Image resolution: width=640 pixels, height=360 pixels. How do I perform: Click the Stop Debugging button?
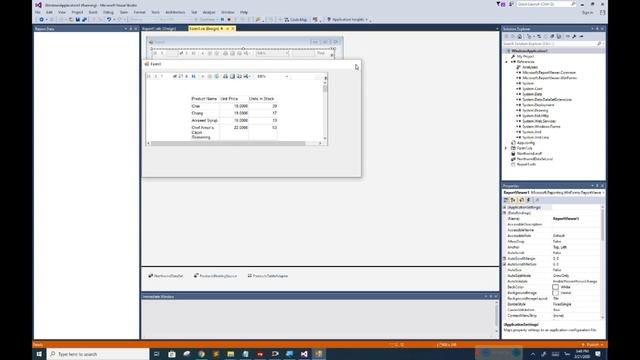pos(229,19)
